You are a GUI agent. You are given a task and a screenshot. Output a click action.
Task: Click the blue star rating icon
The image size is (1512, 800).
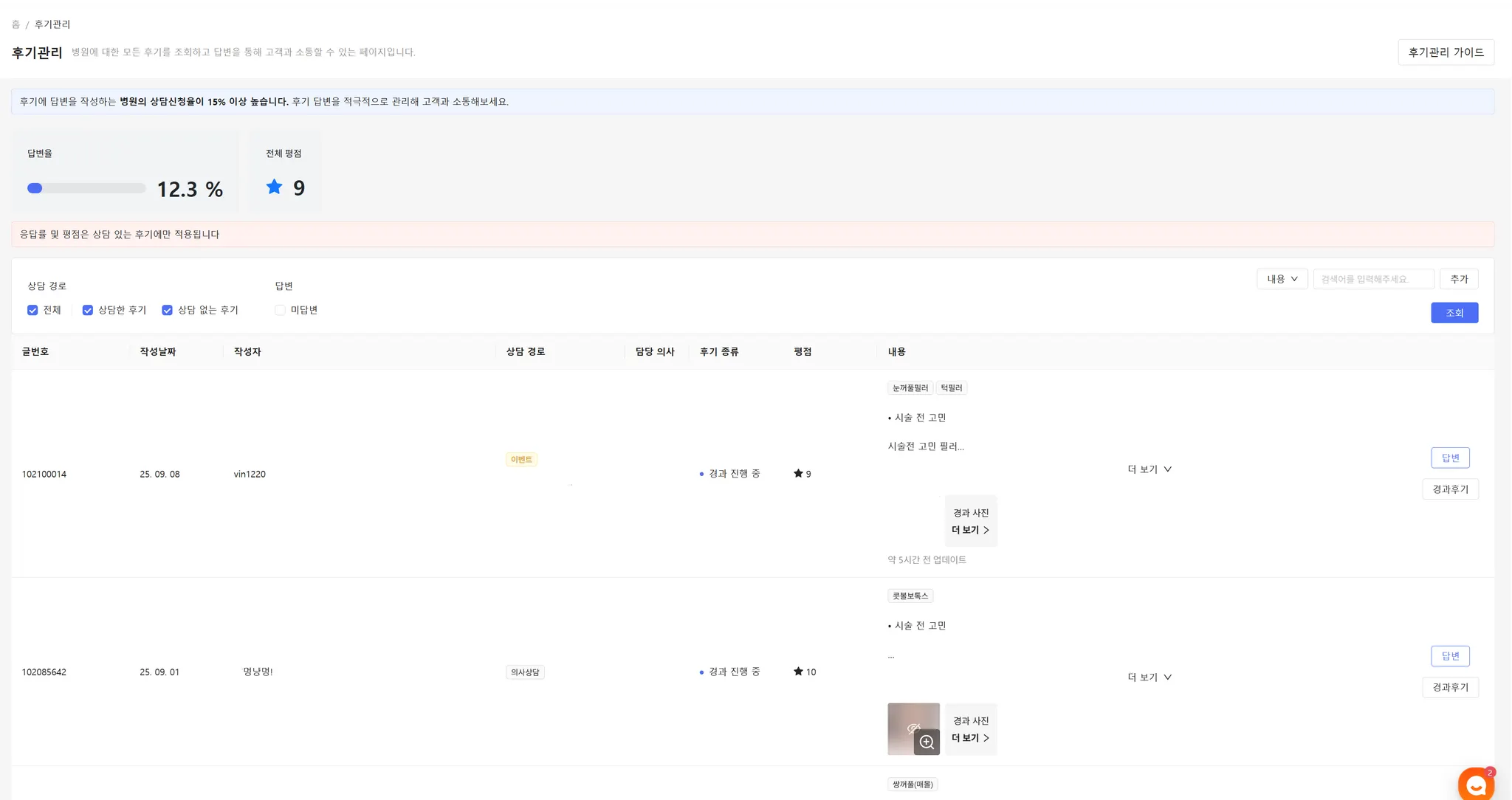point(274,187)
